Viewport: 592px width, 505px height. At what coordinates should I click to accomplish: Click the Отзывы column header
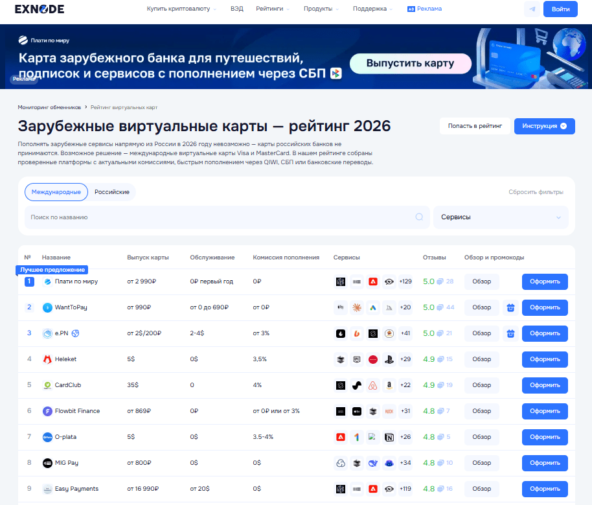coord(434,257)
